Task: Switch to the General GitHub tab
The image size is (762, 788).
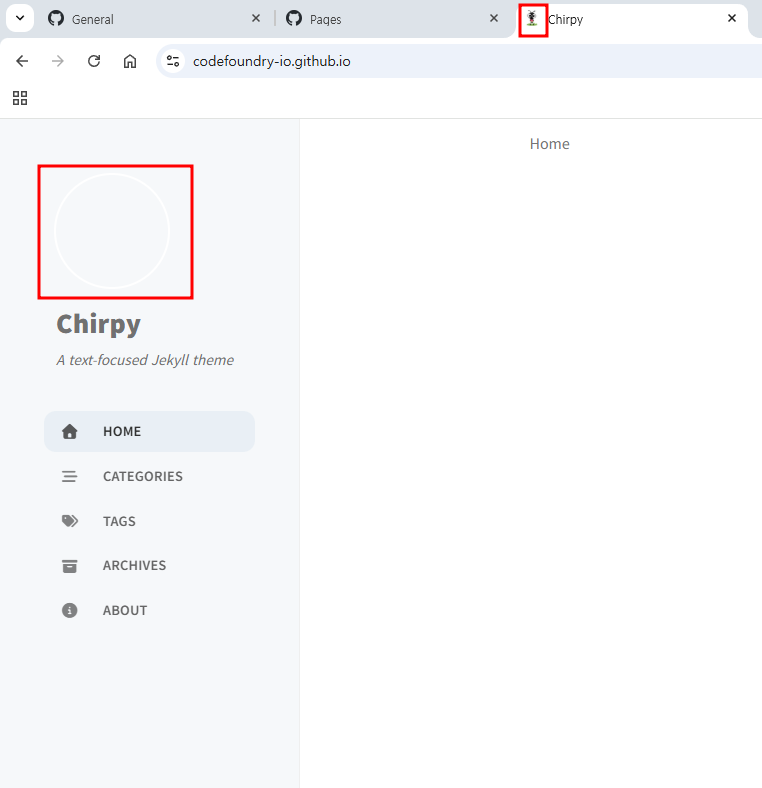Action: [x=154, y=19]
